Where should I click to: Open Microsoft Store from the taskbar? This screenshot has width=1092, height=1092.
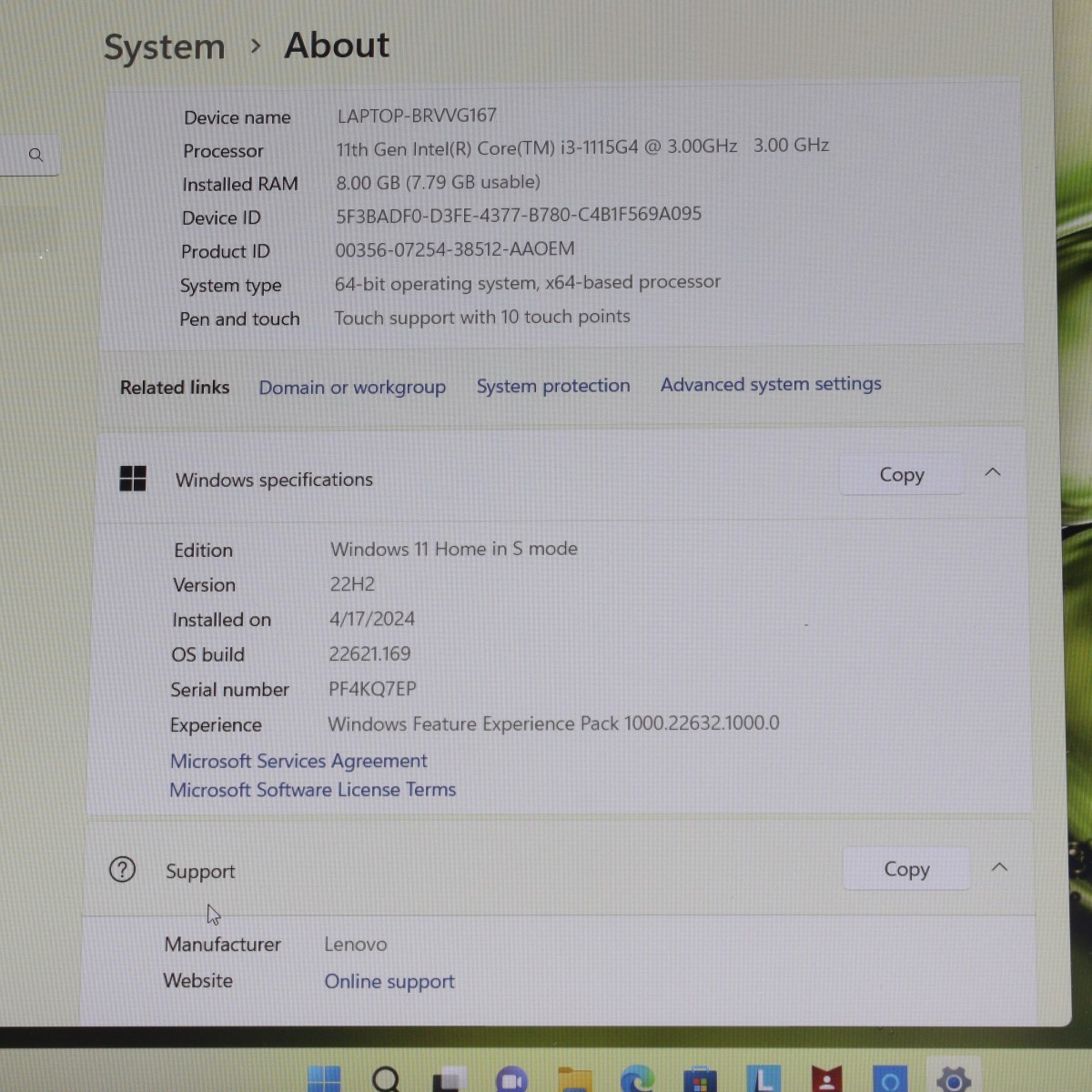[x=700, y=1079]
